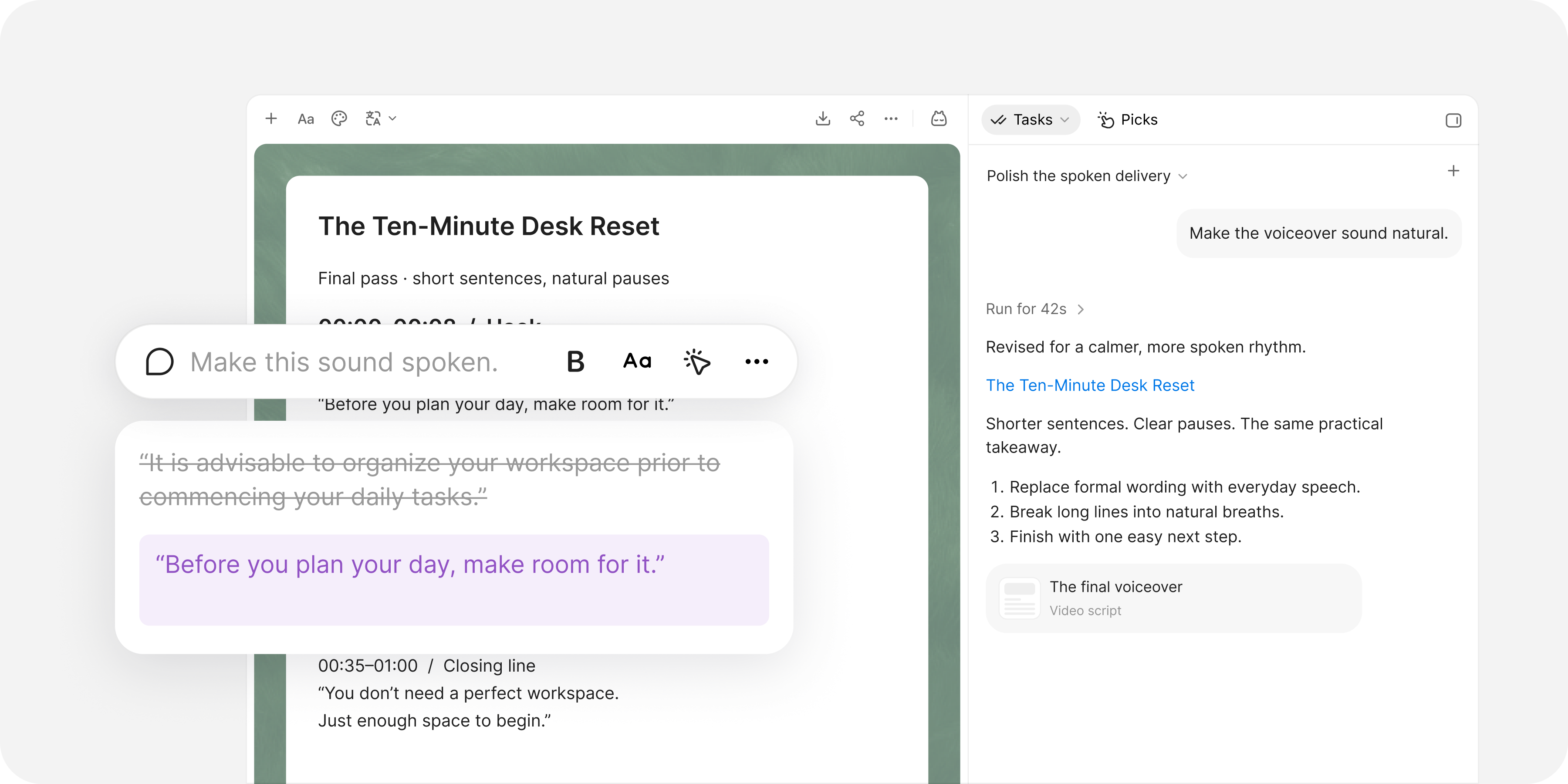Click the comment bubble icon in floating toolbar

coord(159,362)
